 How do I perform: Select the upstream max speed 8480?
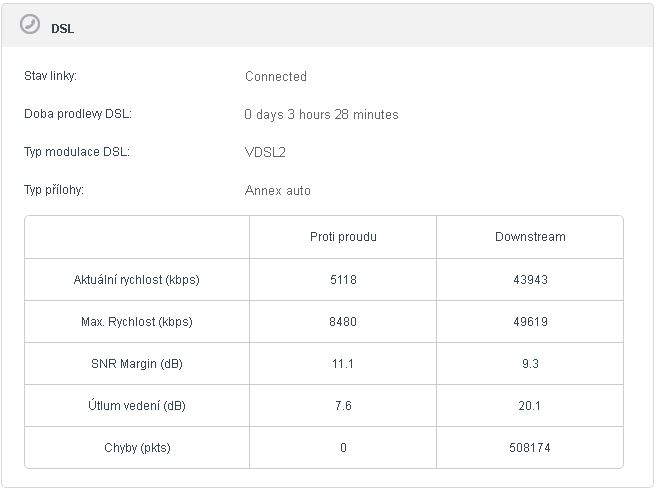point(343,322)
